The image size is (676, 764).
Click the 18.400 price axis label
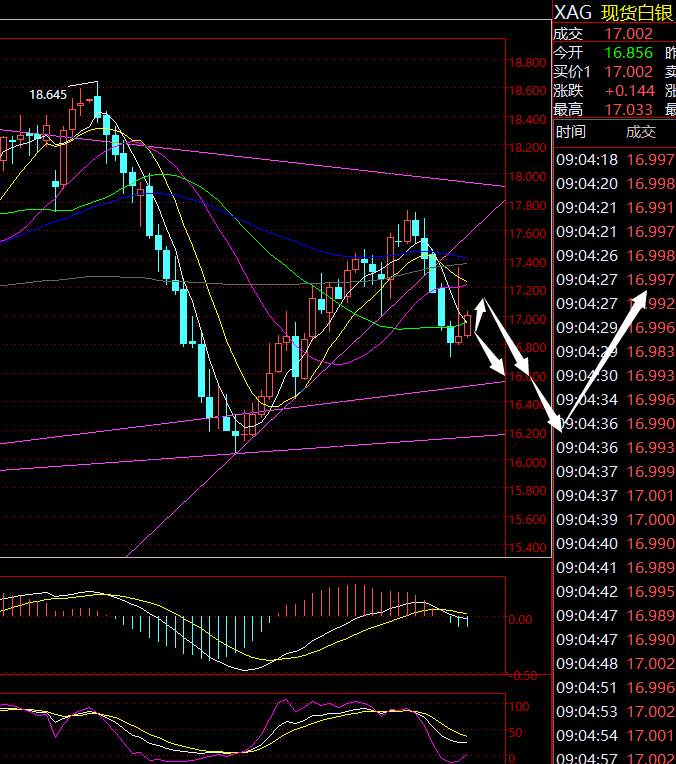[x=527, y=119]
